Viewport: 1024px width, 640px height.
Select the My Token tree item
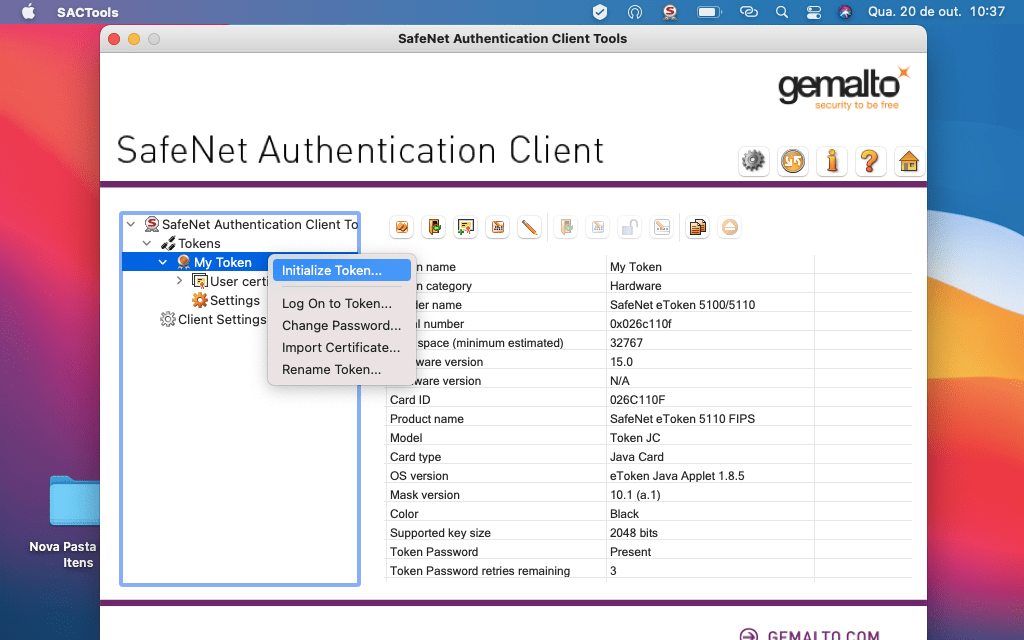(x=222, y=263)
